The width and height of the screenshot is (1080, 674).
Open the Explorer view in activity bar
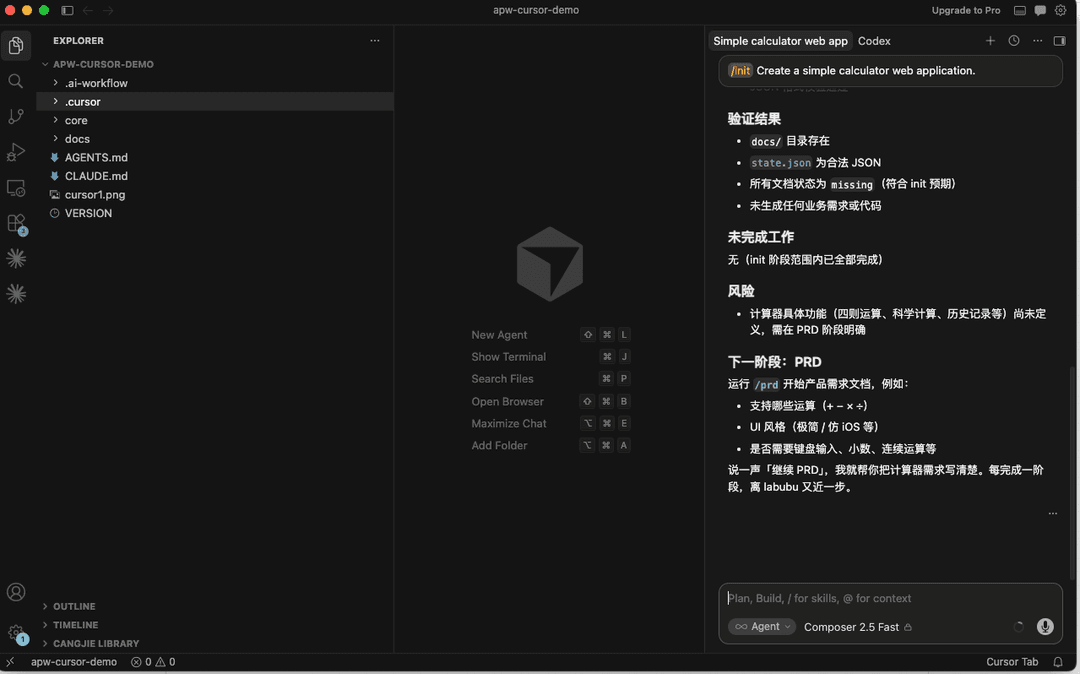[16, 45]
